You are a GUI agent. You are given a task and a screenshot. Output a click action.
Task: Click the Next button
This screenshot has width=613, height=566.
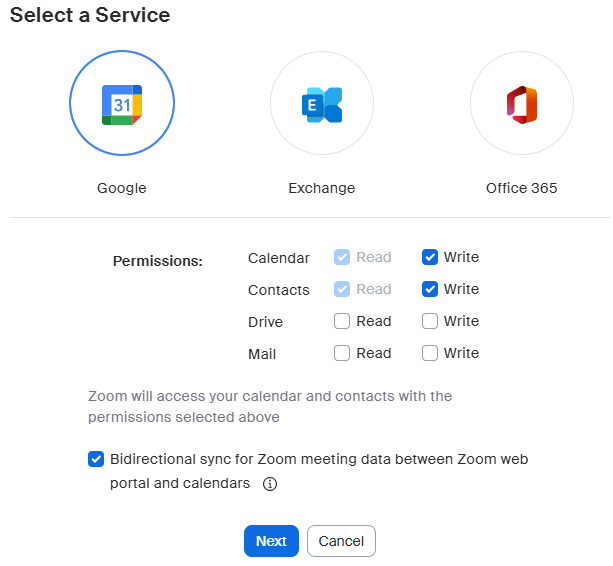tap(271, 541)
